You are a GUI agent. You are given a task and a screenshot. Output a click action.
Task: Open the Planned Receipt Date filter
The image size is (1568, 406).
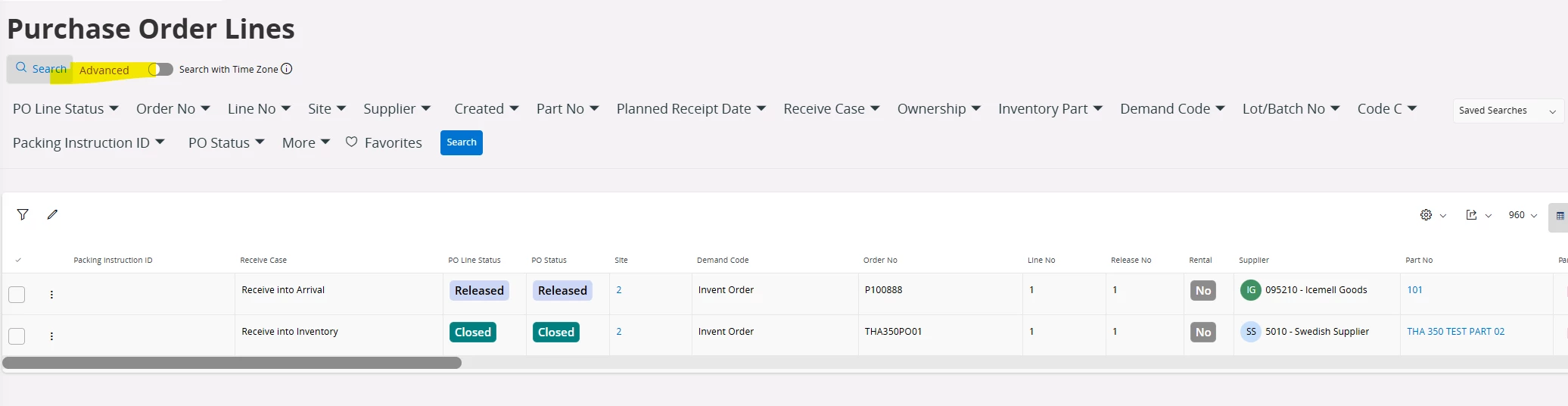691,109
